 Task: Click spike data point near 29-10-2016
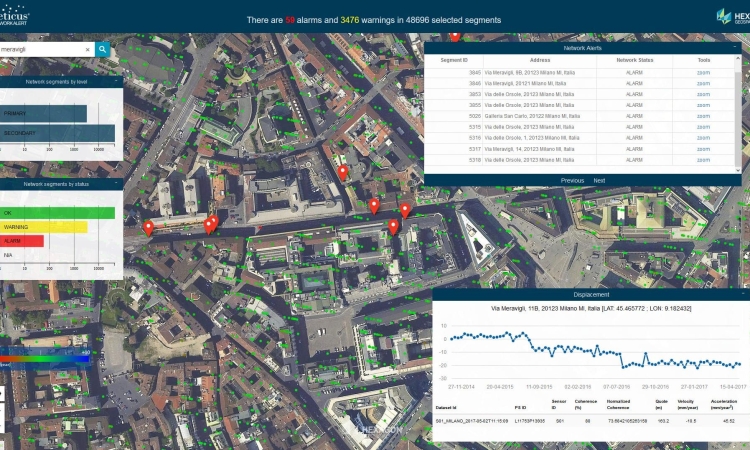(646, 354)
